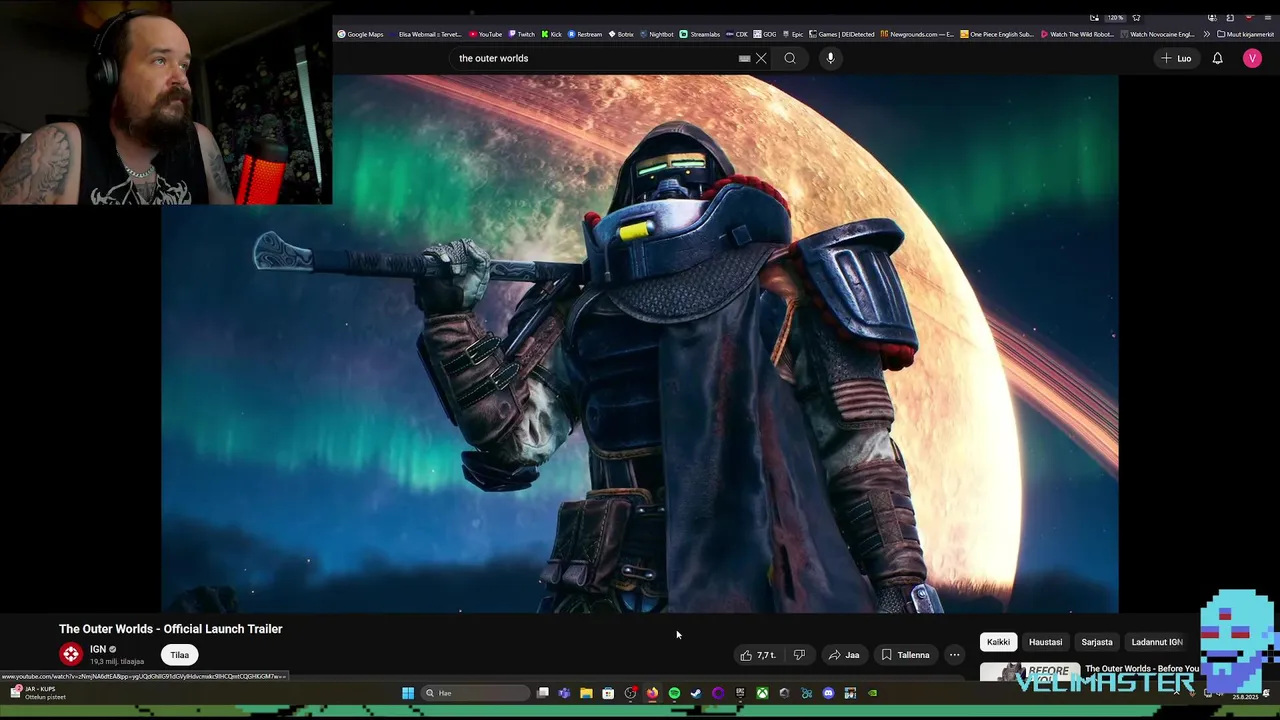Open YouTube notifications bell
This screenshot has height=720, width=1280.
click(x=1217, y=58)
